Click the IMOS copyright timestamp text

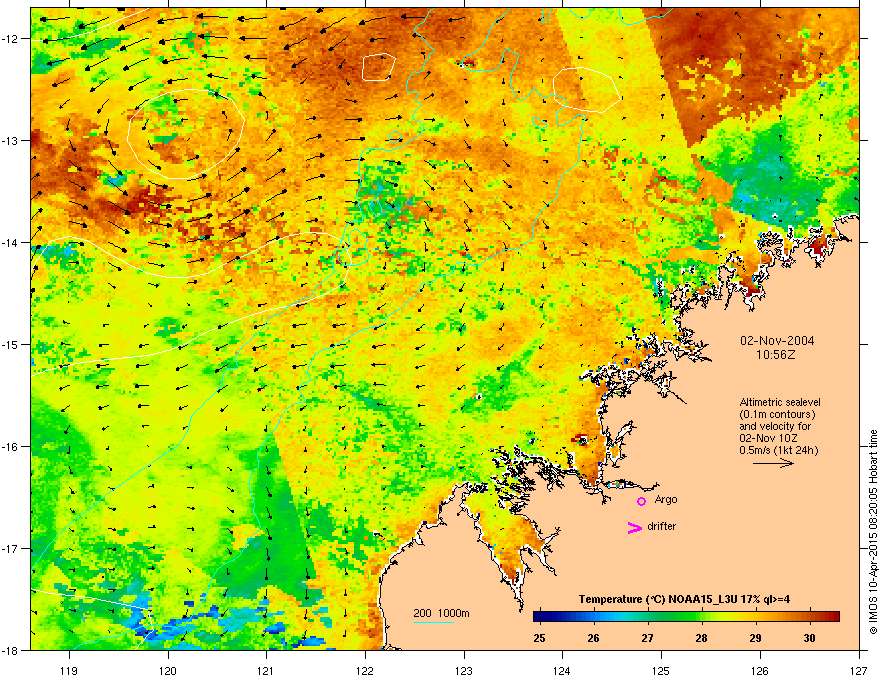point(873,532)
